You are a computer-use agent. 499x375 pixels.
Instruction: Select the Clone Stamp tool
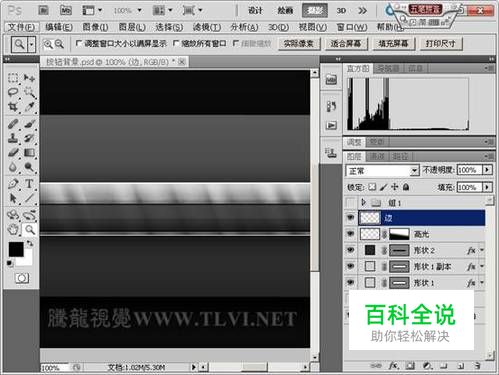(x=13, y=138)
